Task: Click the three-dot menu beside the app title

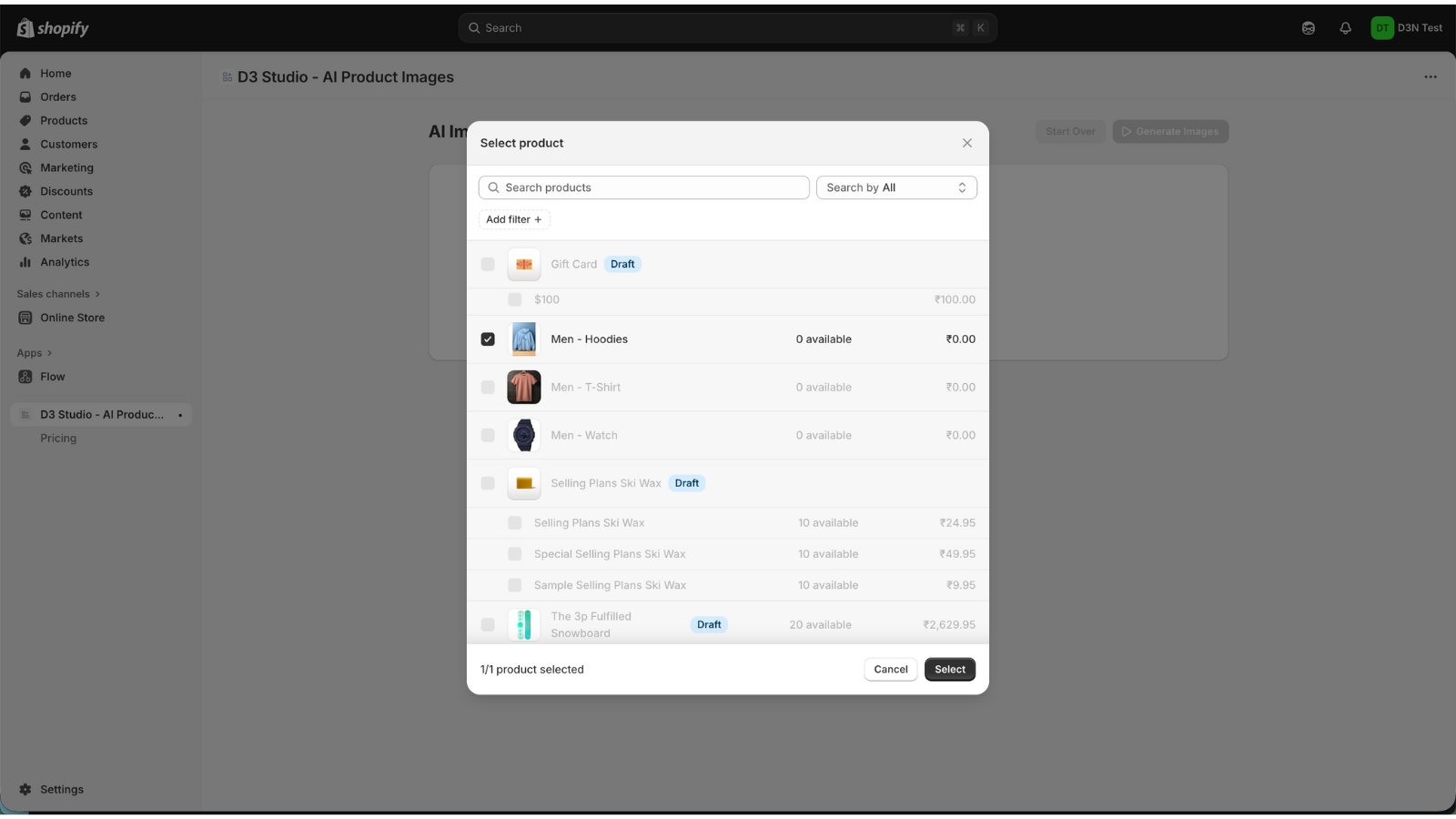Action: pyautogui.click(x=1431, y=77)
